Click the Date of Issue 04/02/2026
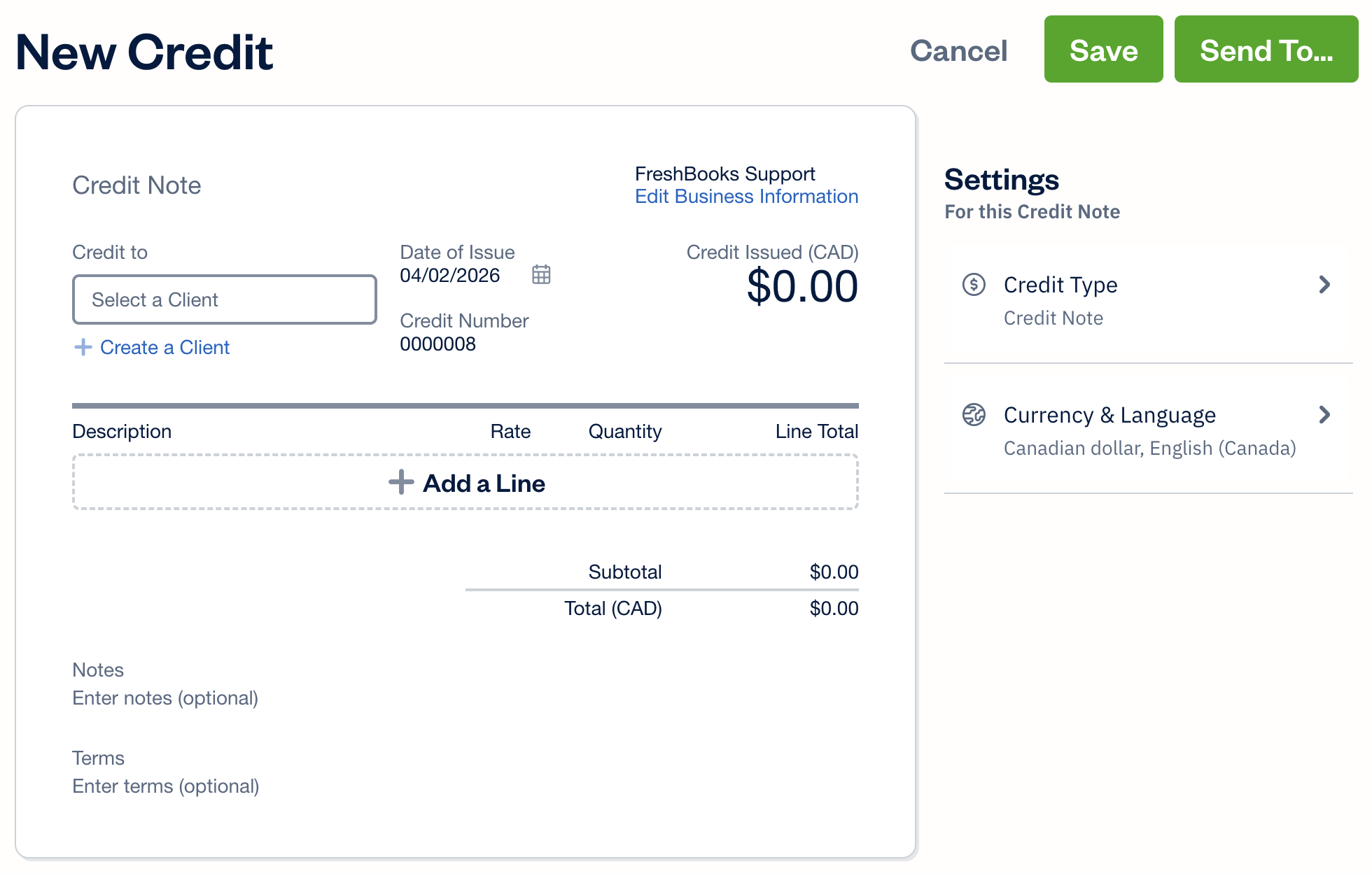This screenshot has height=876, width=1372. click(x=450, y=275)
